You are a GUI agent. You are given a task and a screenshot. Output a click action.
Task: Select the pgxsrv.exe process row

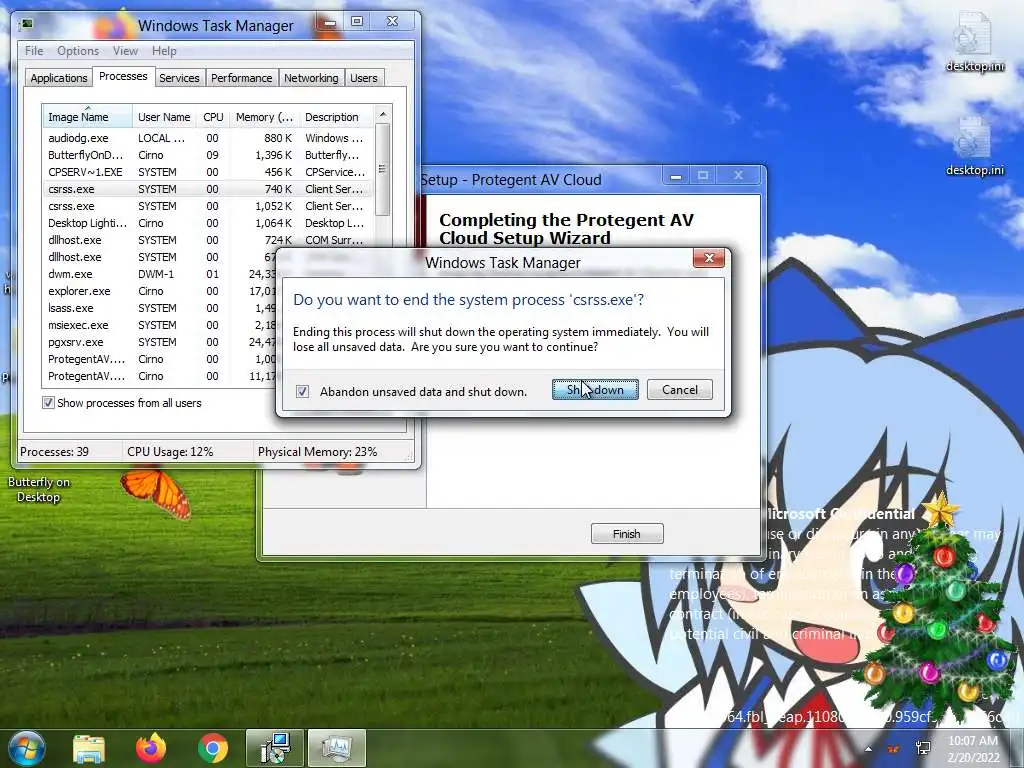coord(159,342)
